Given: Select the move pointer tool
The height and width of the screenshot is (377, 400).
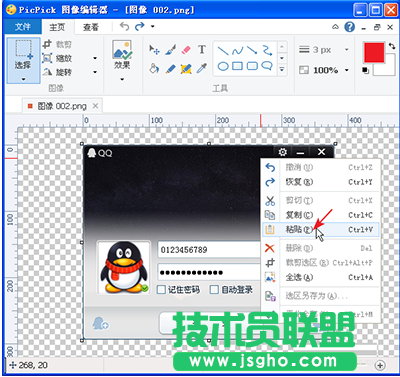Looking at the screenshot, I should pyautogui.click(x=154, y=50).
